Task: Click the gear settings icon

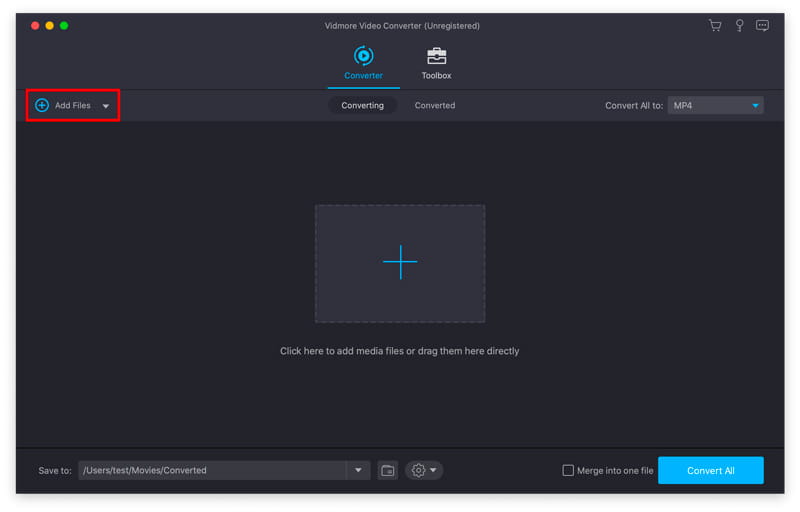Action: click(x=419, y=470)
